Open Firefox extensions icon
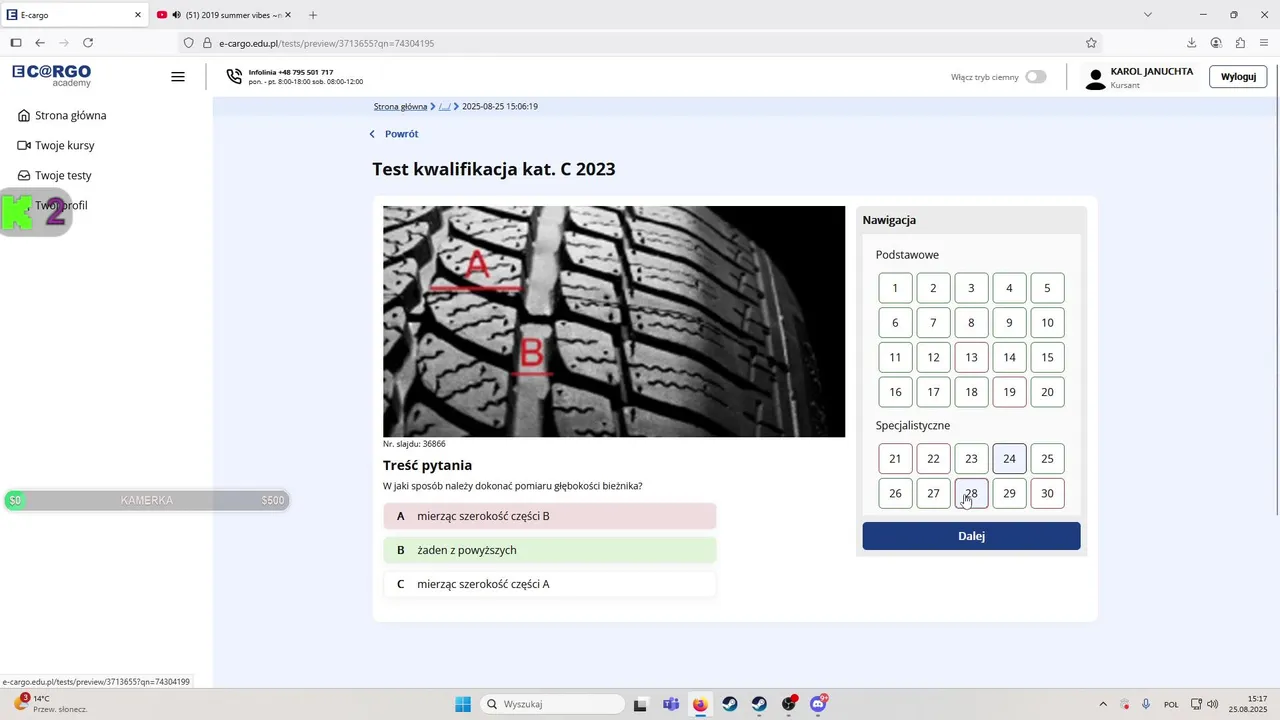 [x=1240, y=43]
